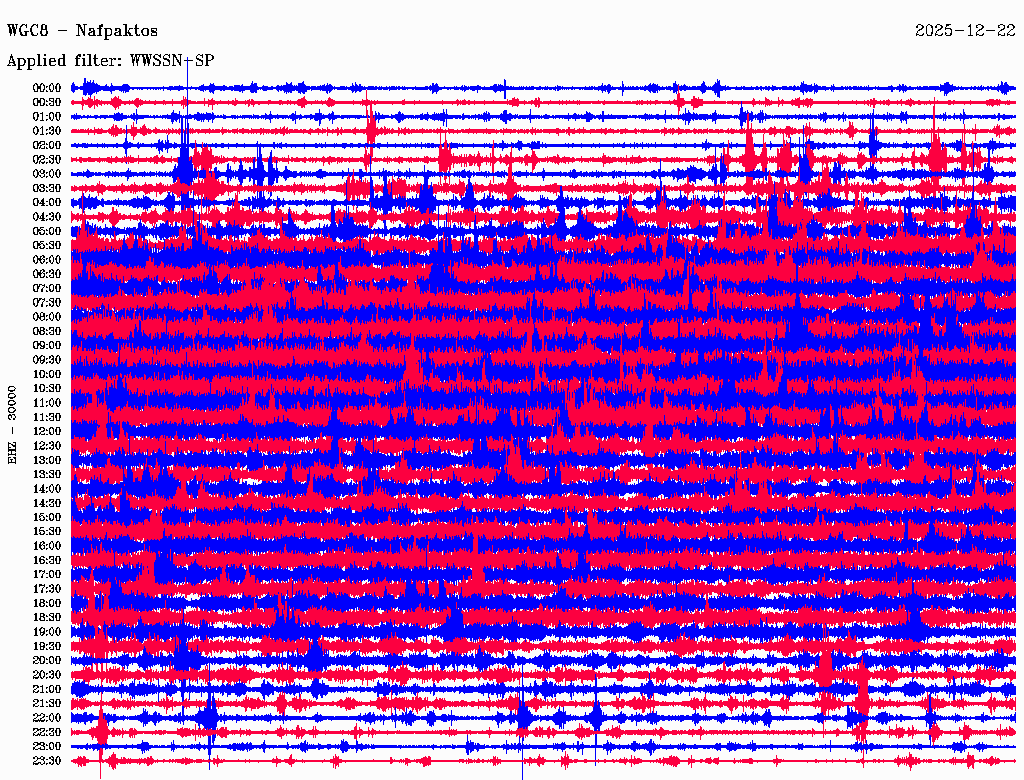Select the 17:30 time label
This screenshot has width=1024, height=780.
[47, 589]
